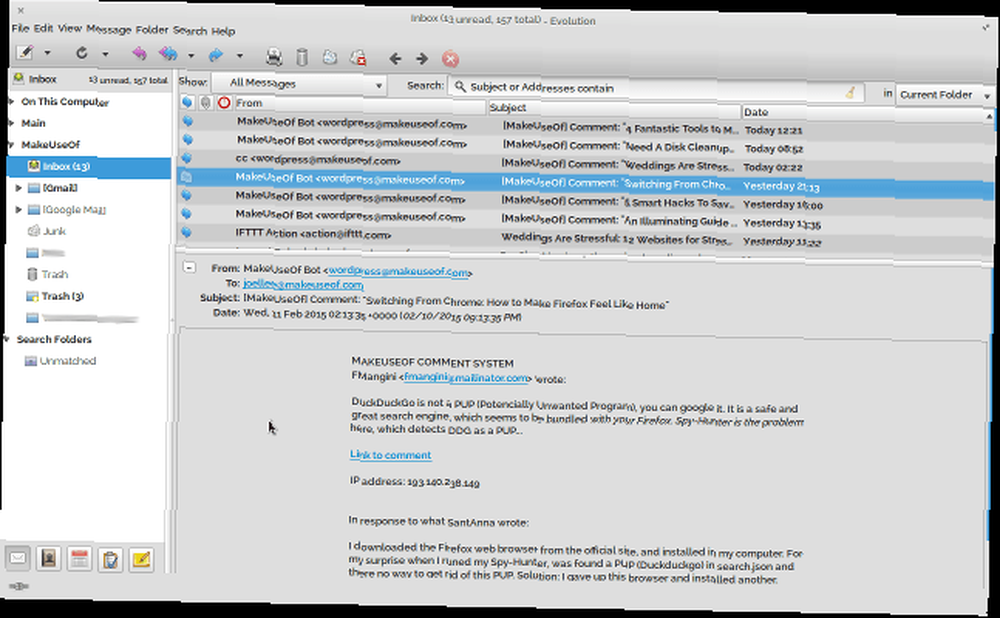This screenshot has height=618, width=1000.
Task: Go to previous message arrow
Action: pos(395,59)
